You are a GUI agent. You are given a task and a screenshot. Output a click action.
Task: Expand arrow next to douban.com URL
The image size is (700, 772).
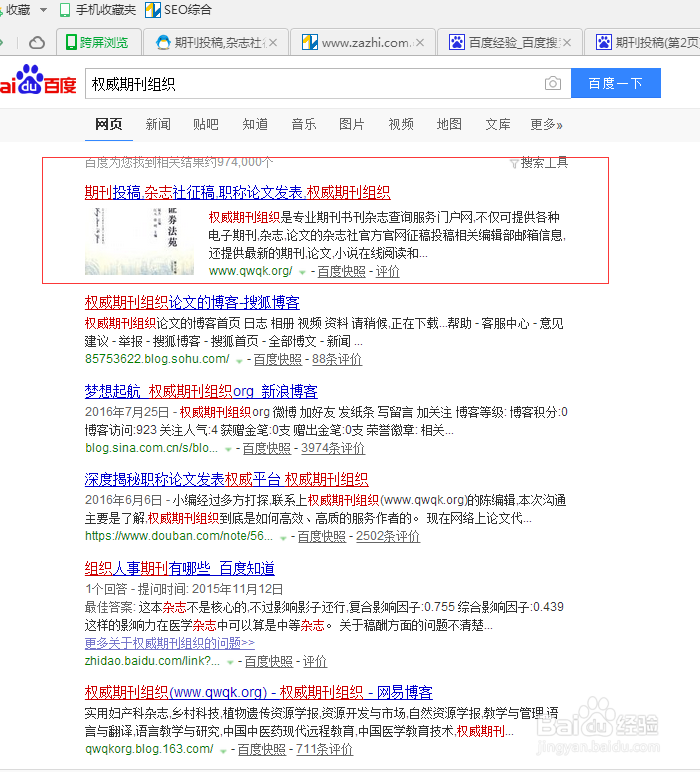click(283, 538)
